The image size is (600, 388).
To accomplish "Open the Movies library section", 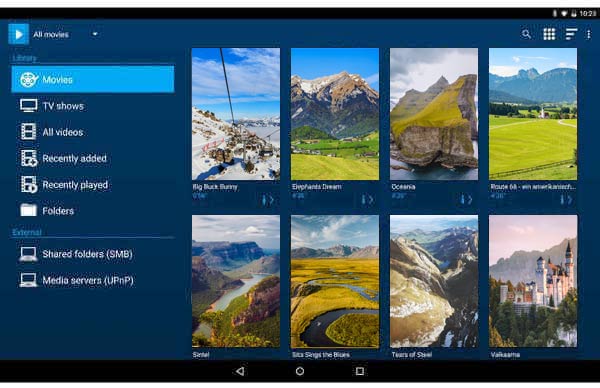I will (x=93, y=79).
